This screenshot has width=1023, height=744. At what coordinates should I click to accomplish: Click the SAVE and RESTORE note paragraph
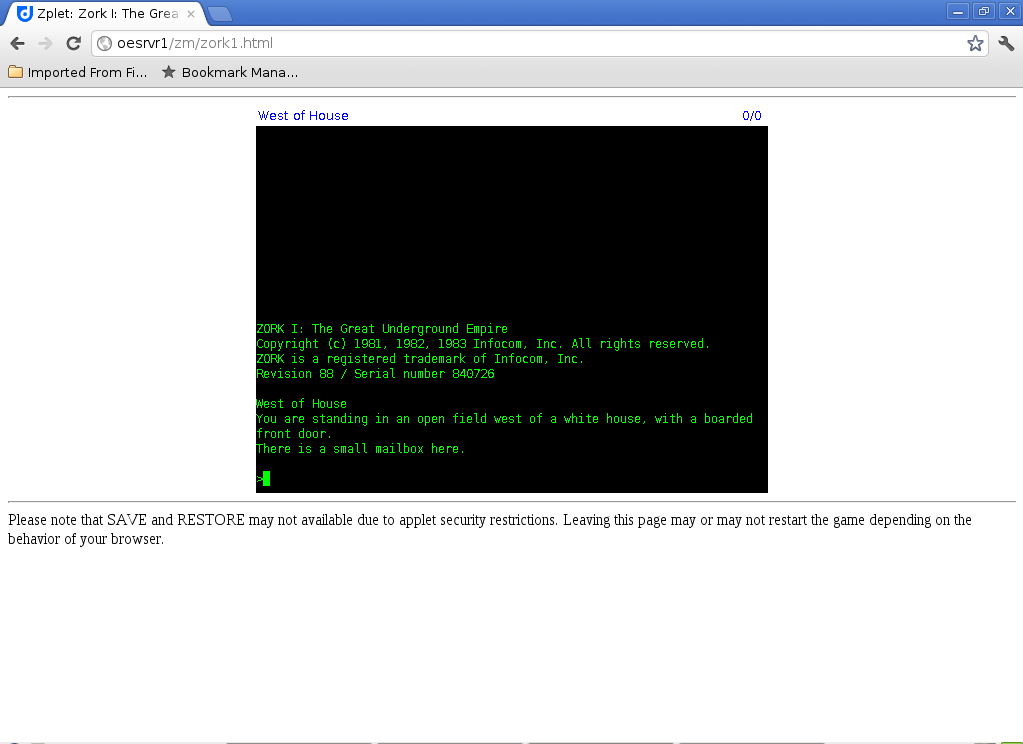(490, 529)
